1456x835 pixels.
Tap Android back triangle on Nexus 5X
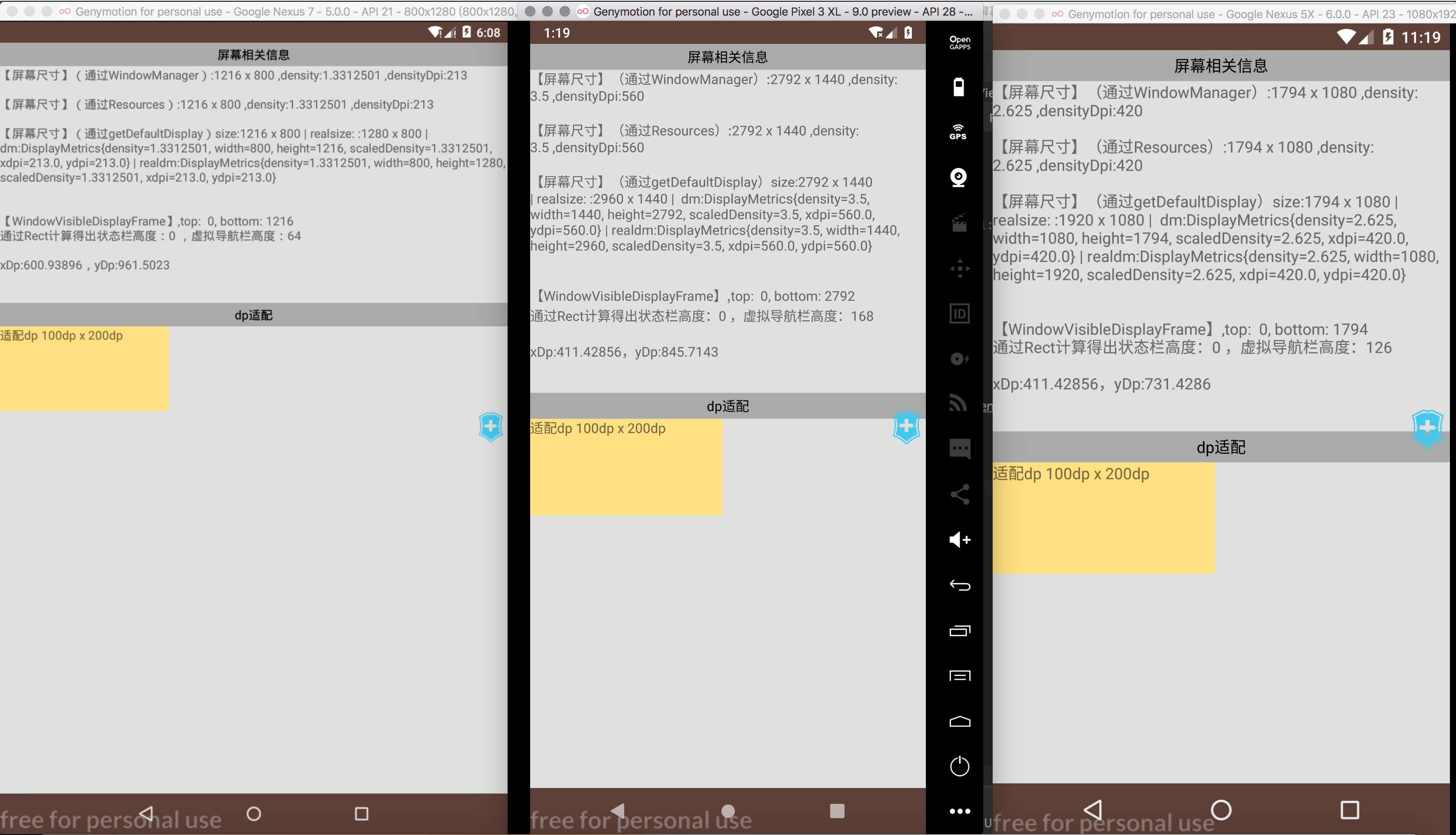(1092, 810)
